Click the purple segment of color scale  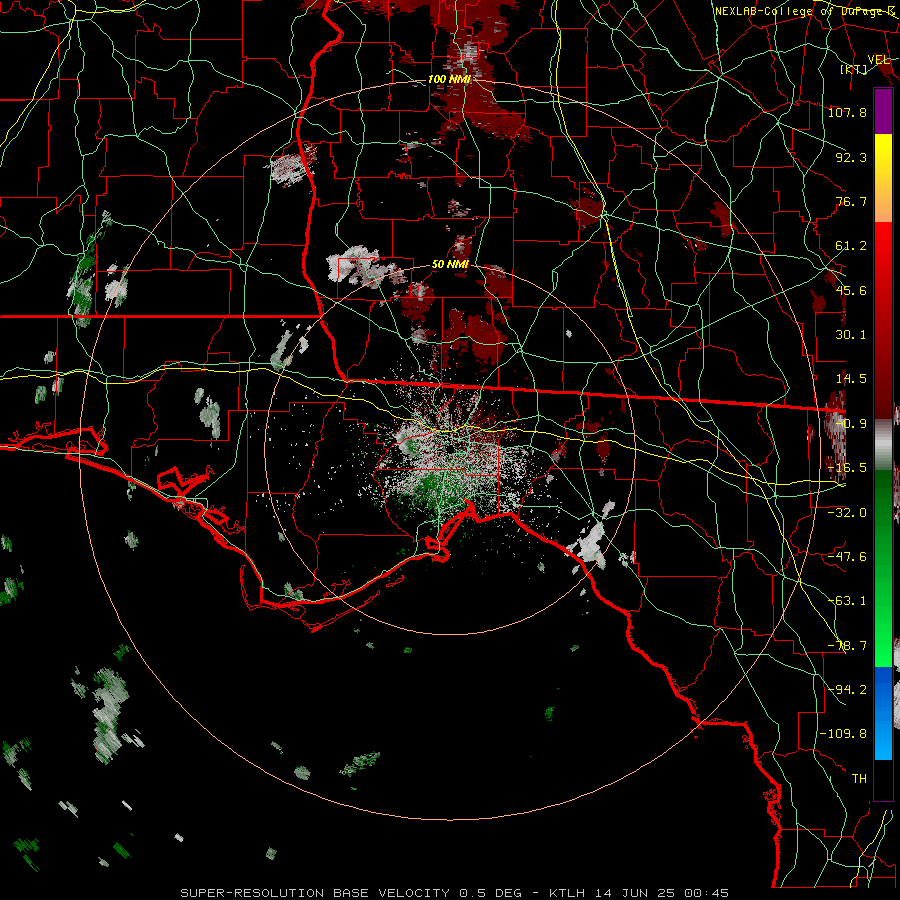pos(883,111)
